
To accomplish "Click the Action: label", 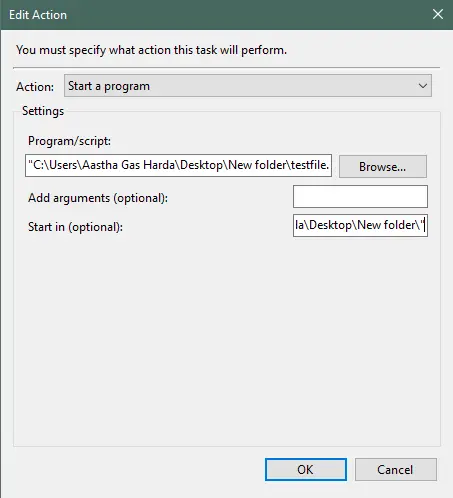I will point(35,87).
